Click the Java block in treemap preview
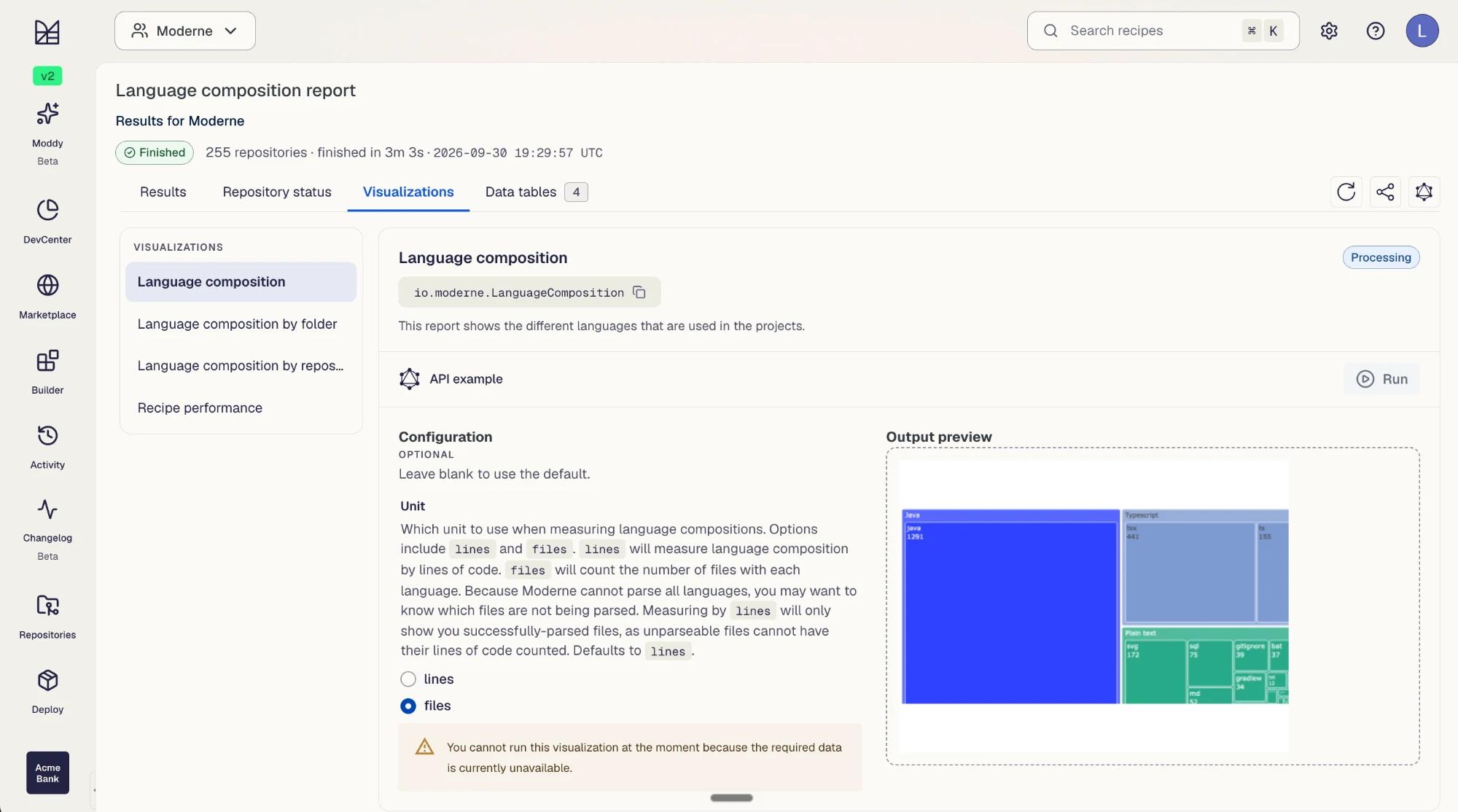The image size is (1458, 812). click(1010, 607)
